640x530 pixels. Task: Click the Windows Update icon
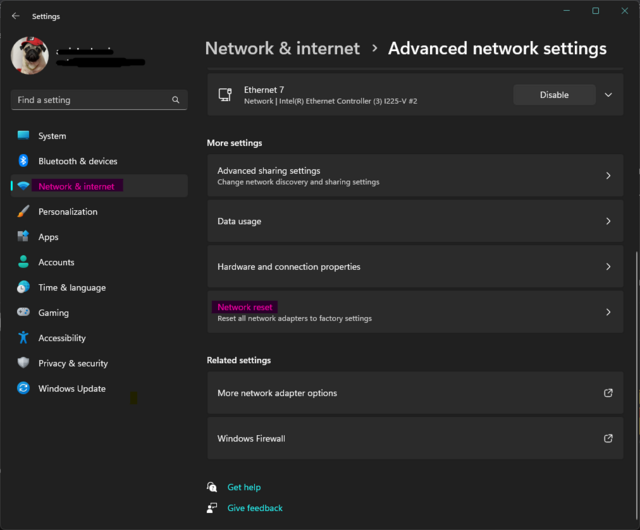[x=23, y=389]
